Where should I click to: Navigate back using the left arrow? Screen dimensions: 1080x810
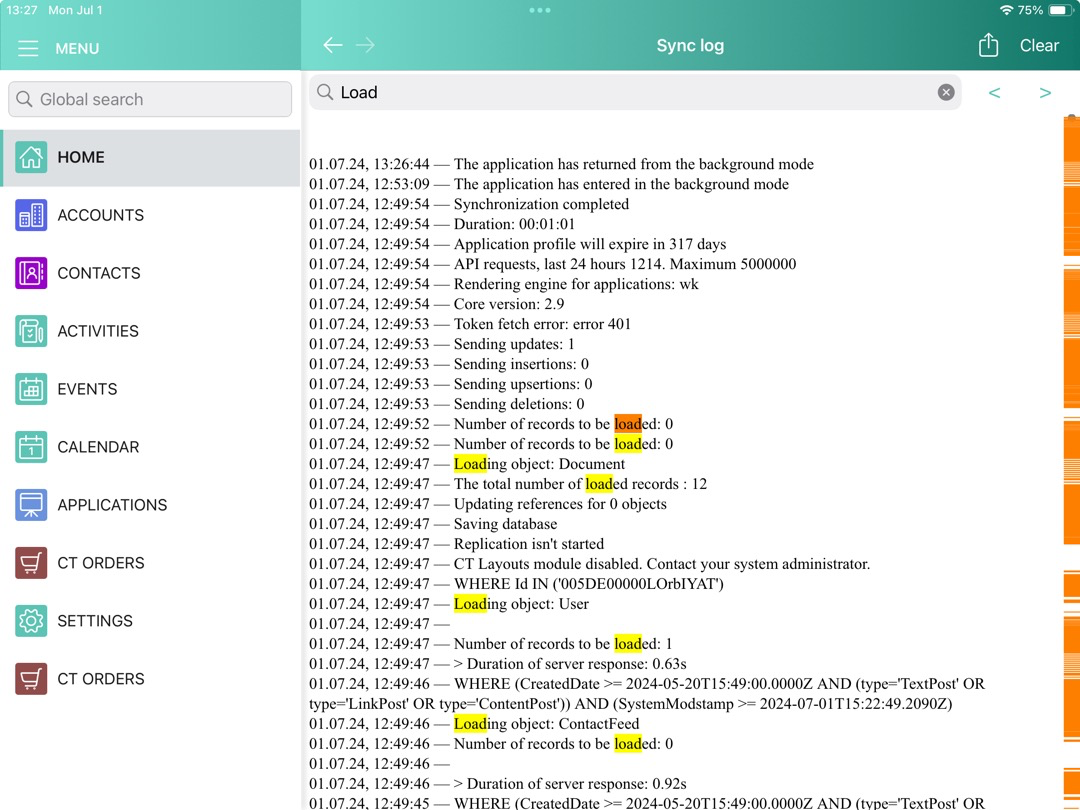pyautogui.click(x=332, y=45)
